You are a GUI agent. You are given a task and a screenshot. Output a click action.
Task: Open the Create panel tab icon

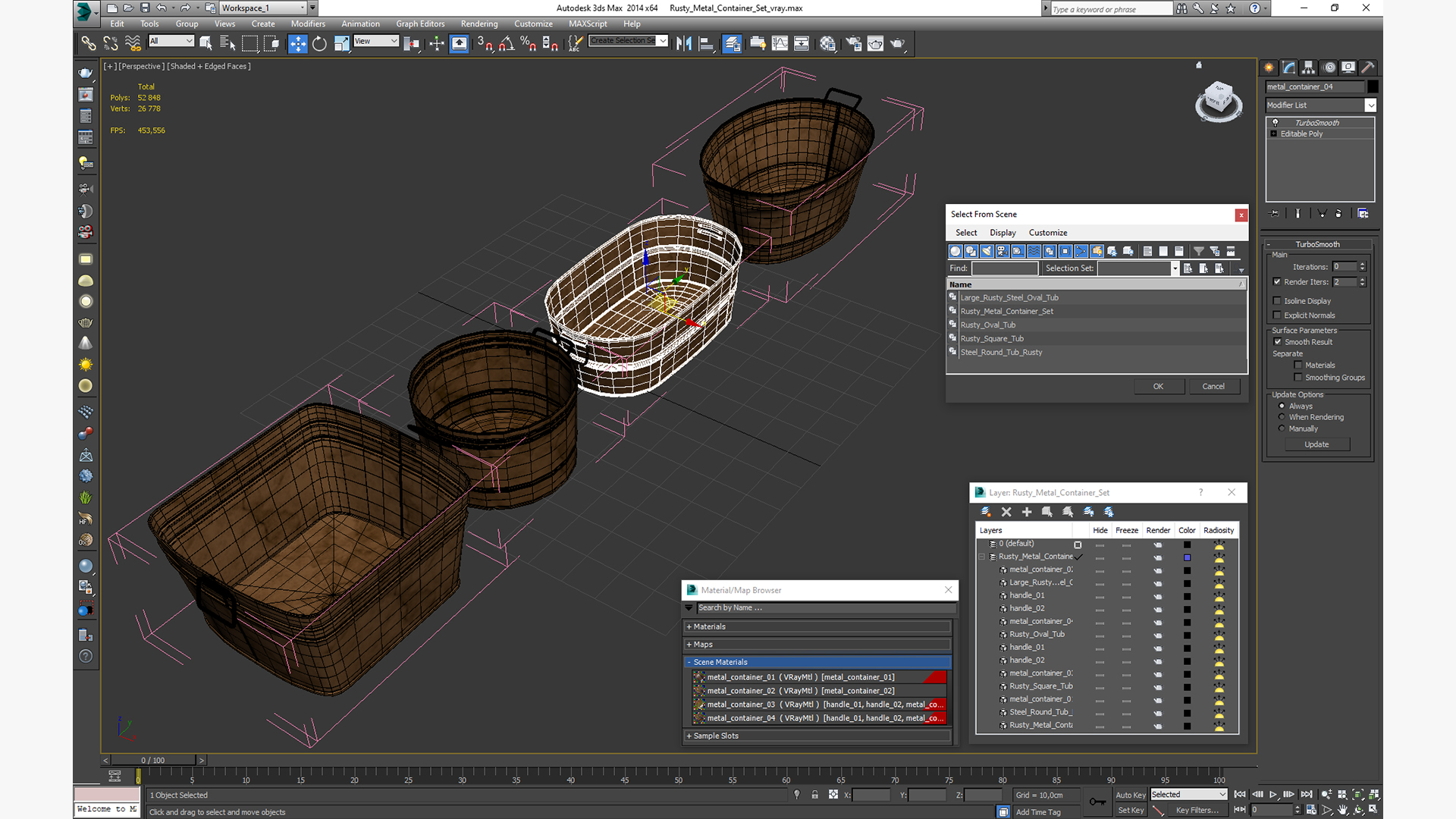pyautogui.click(x=1269, y=67)
